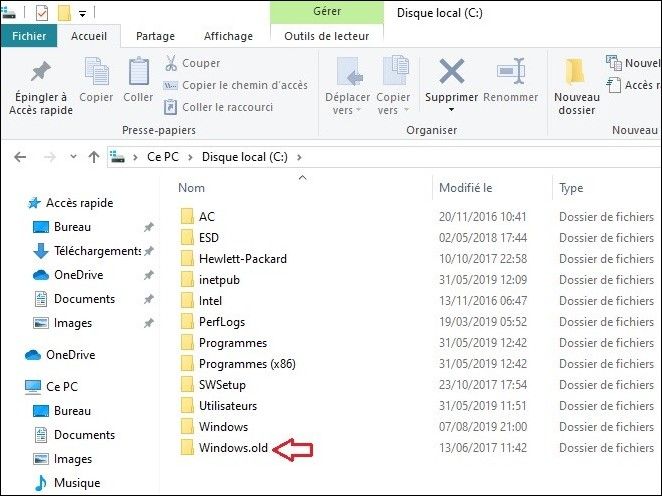Open the quick access toolbar customize dropdown
662x496 pixels.
(x=83, y=14)
